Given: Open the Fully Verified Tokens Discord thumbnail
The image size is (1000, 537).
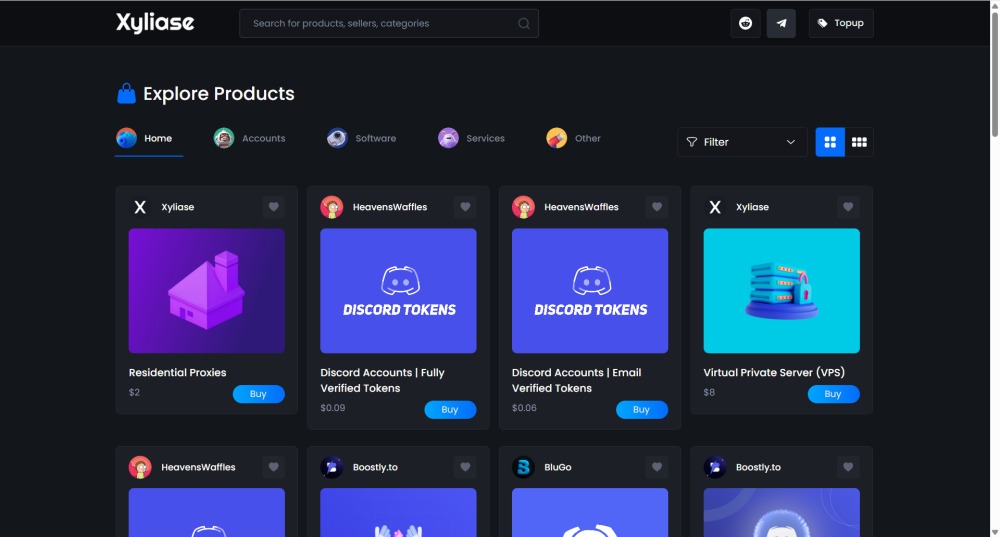Looking at the screenshot, I should tap(398, 291).
